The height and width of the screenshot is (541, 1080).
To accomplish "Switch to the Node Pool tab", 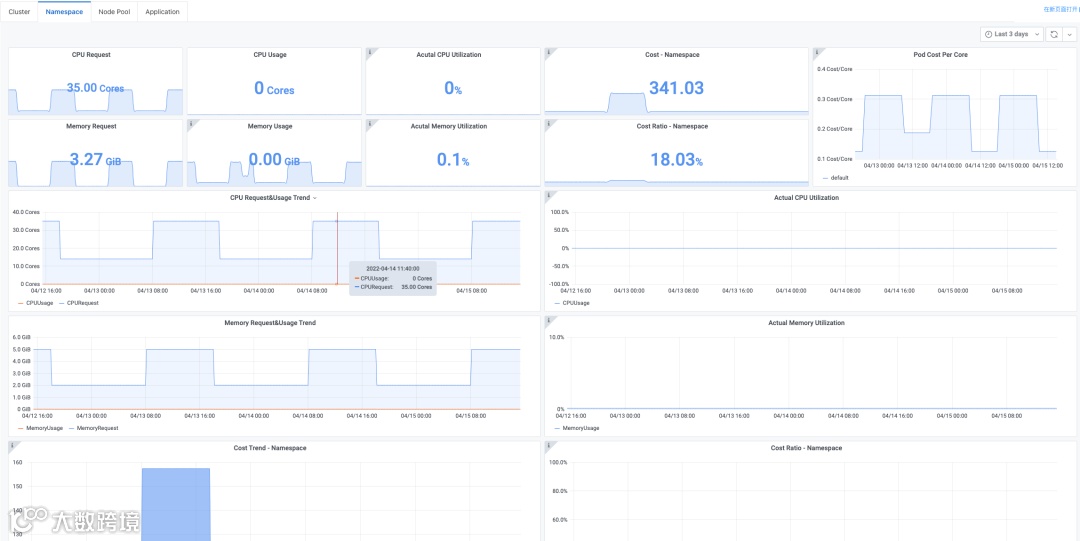I will (x=114, y=12).
